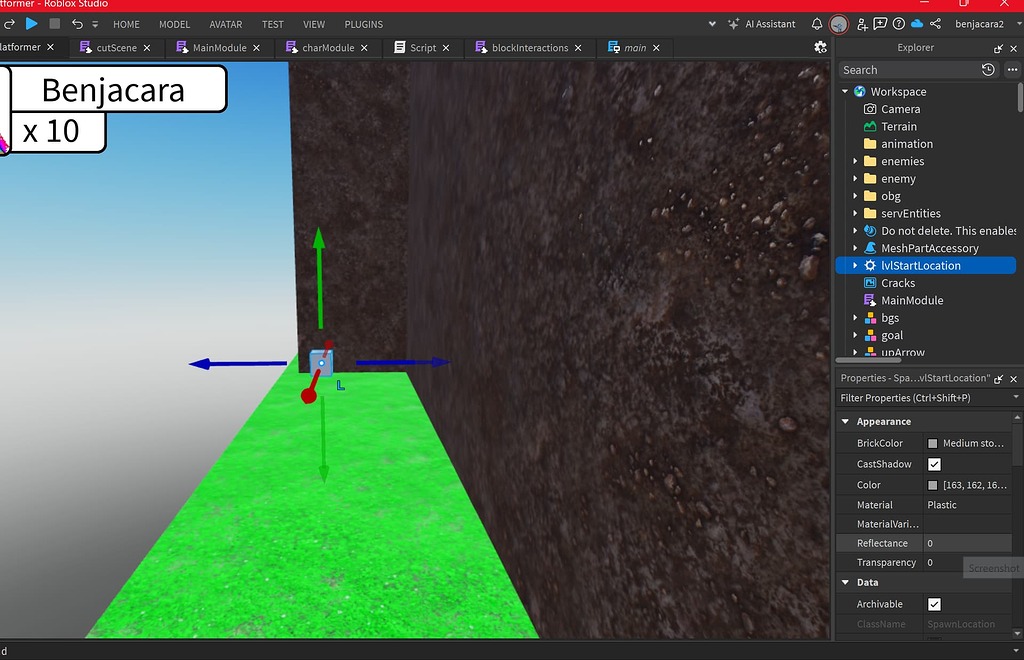
Task: Expand the obg folder
Action: coord(855,196)
